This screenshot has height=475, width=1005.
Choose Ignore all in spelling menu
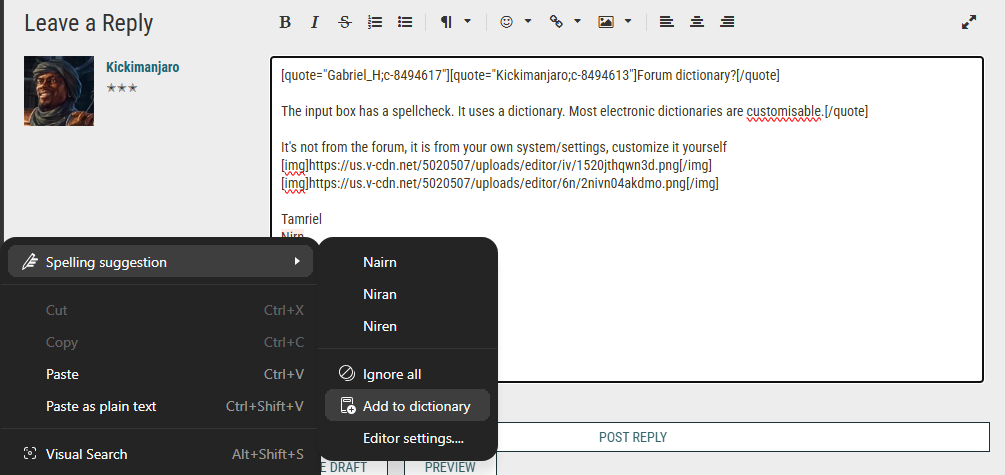[x=408, y=374]
